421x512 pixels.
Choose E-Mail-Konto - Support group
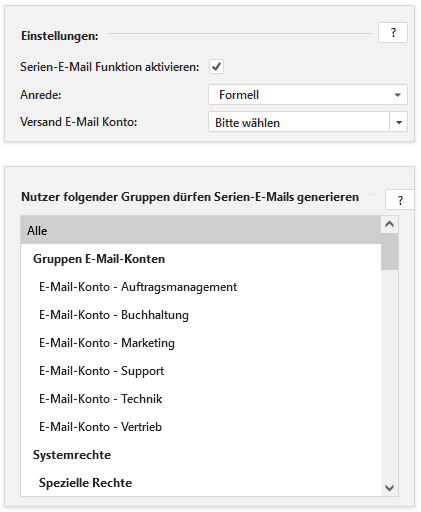click(201, 371)
